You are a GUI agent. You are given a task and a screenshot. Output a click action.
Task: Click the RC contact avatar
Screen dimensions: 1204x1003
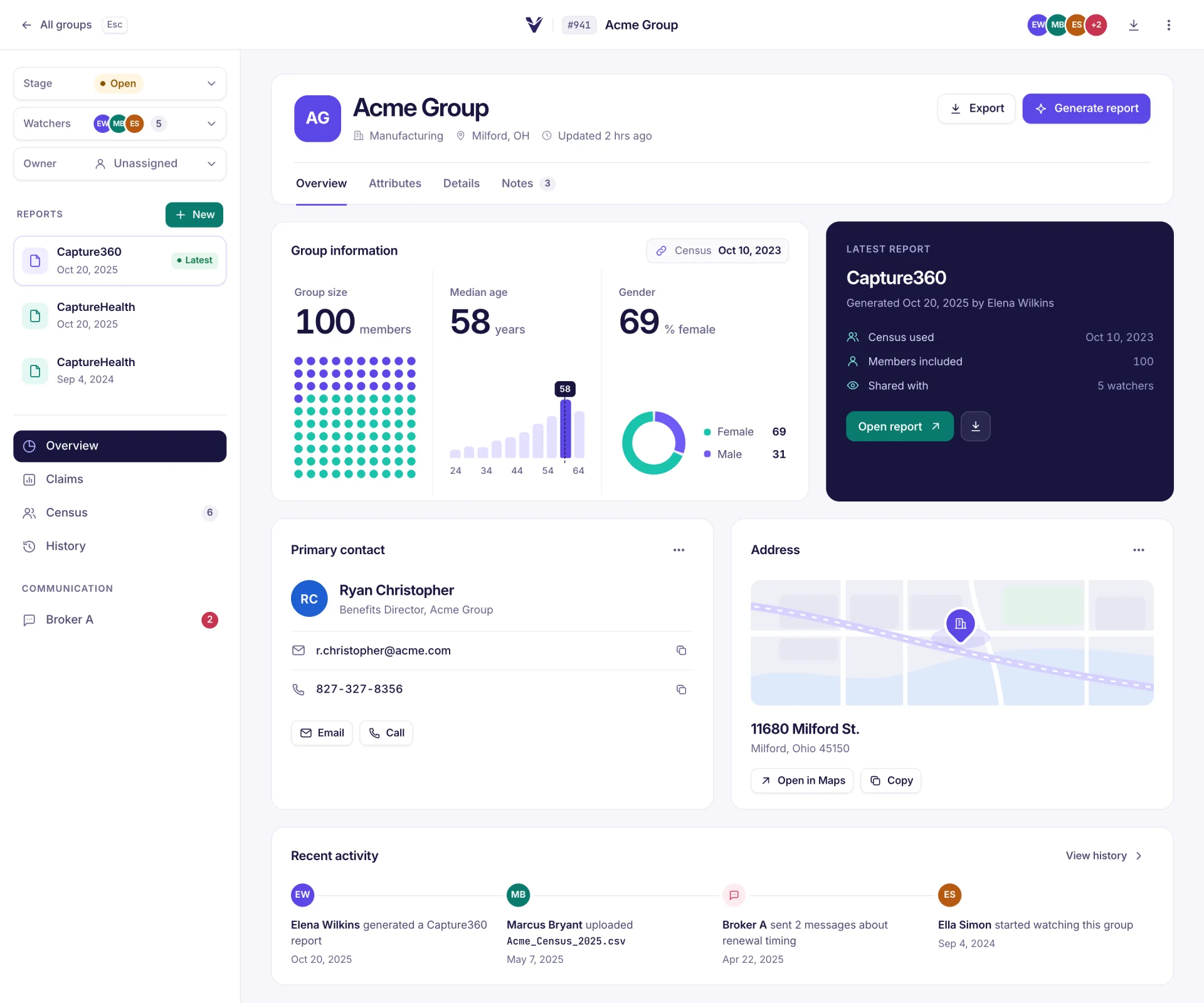(x=309, y=599)
